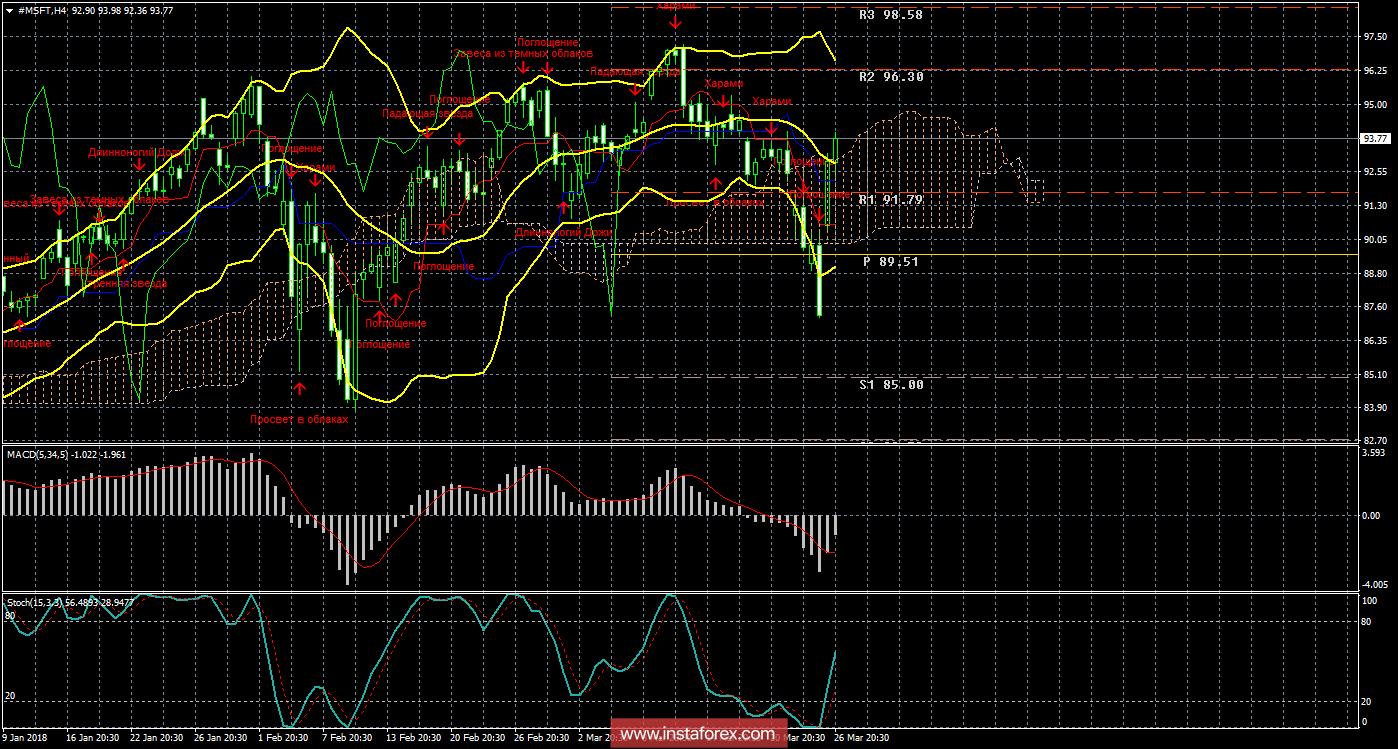
Task: Click the red arrow under 'Длинноногий Доджи' top-left label
Action: coord(139,165)
